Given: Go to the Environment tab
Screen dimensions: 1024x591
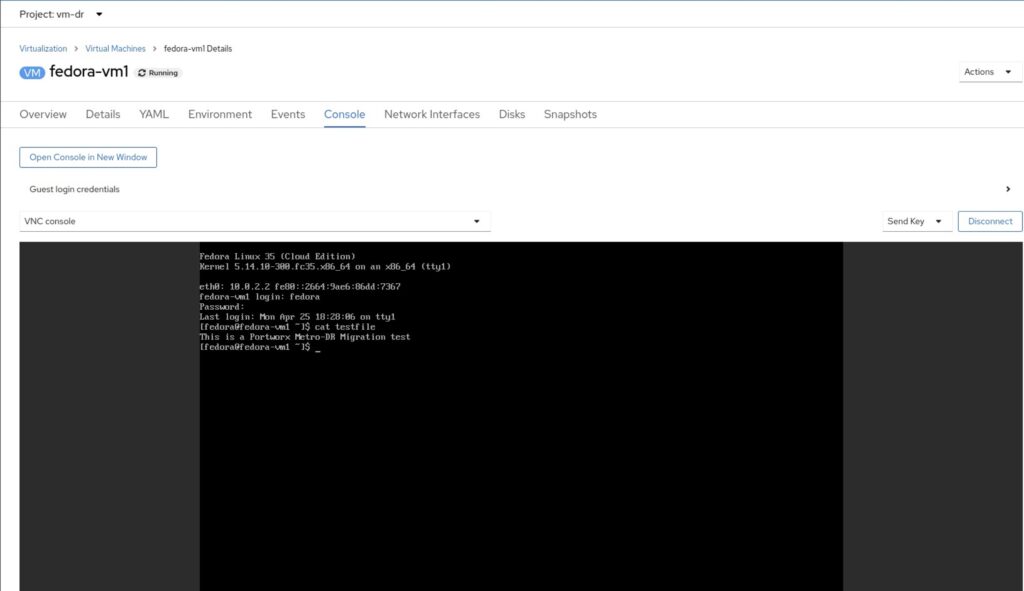Looking at the screenshot, I should (x=220, y=114).
